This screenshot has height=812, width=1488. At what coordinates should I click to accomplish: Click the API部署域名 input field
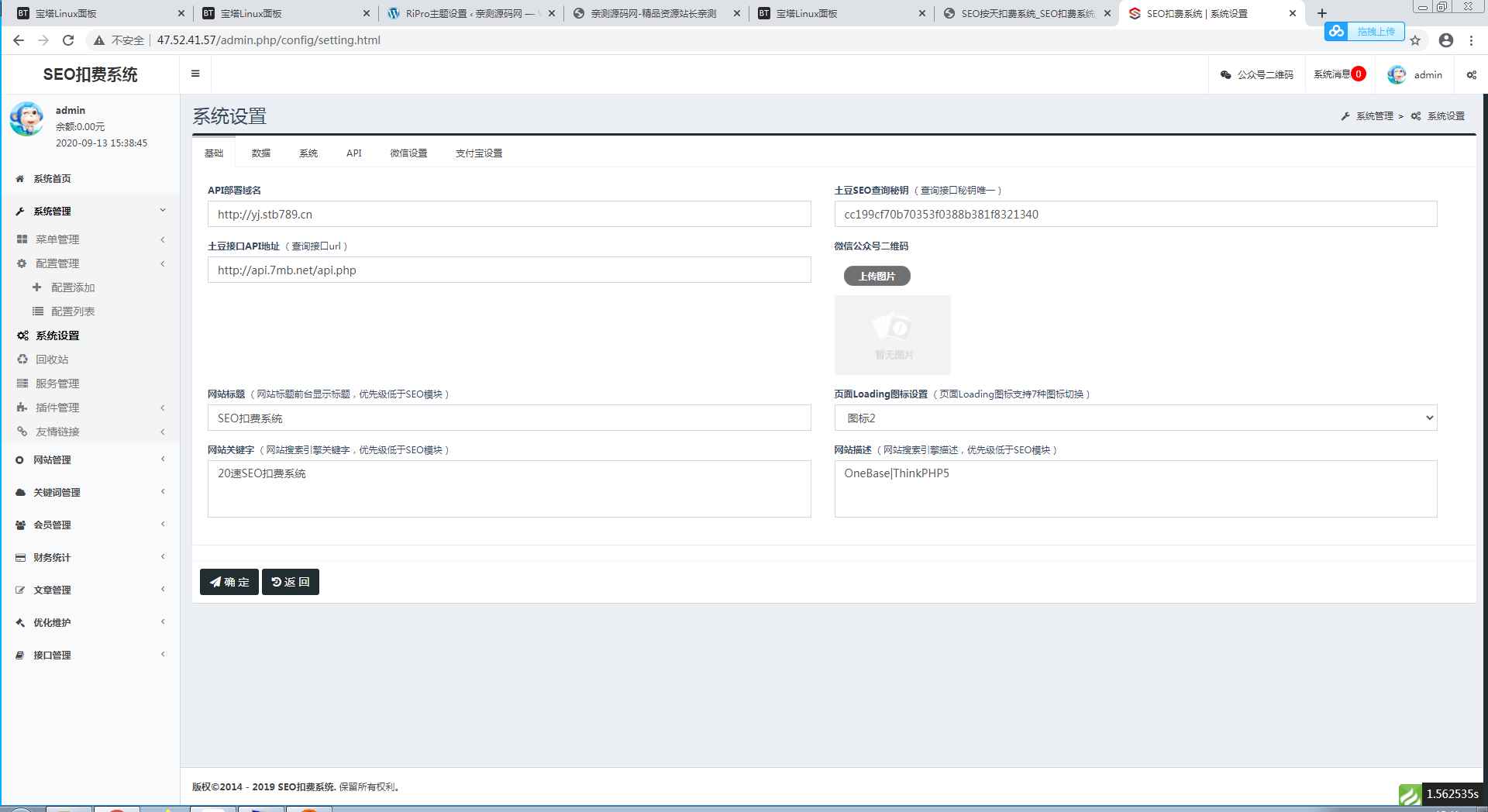click(509, 215)
